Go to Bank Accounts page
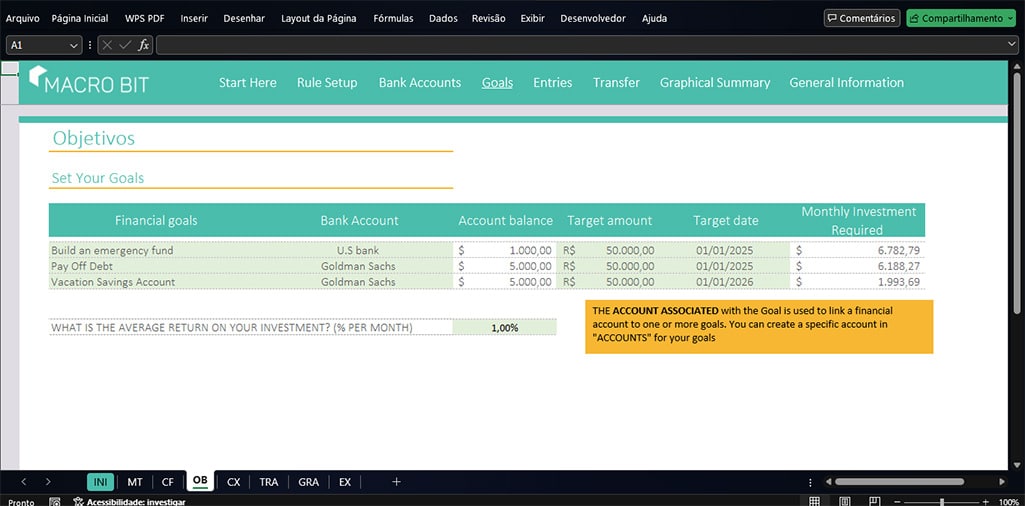This screenshot has width=1025, height=506. pos(419,83)
